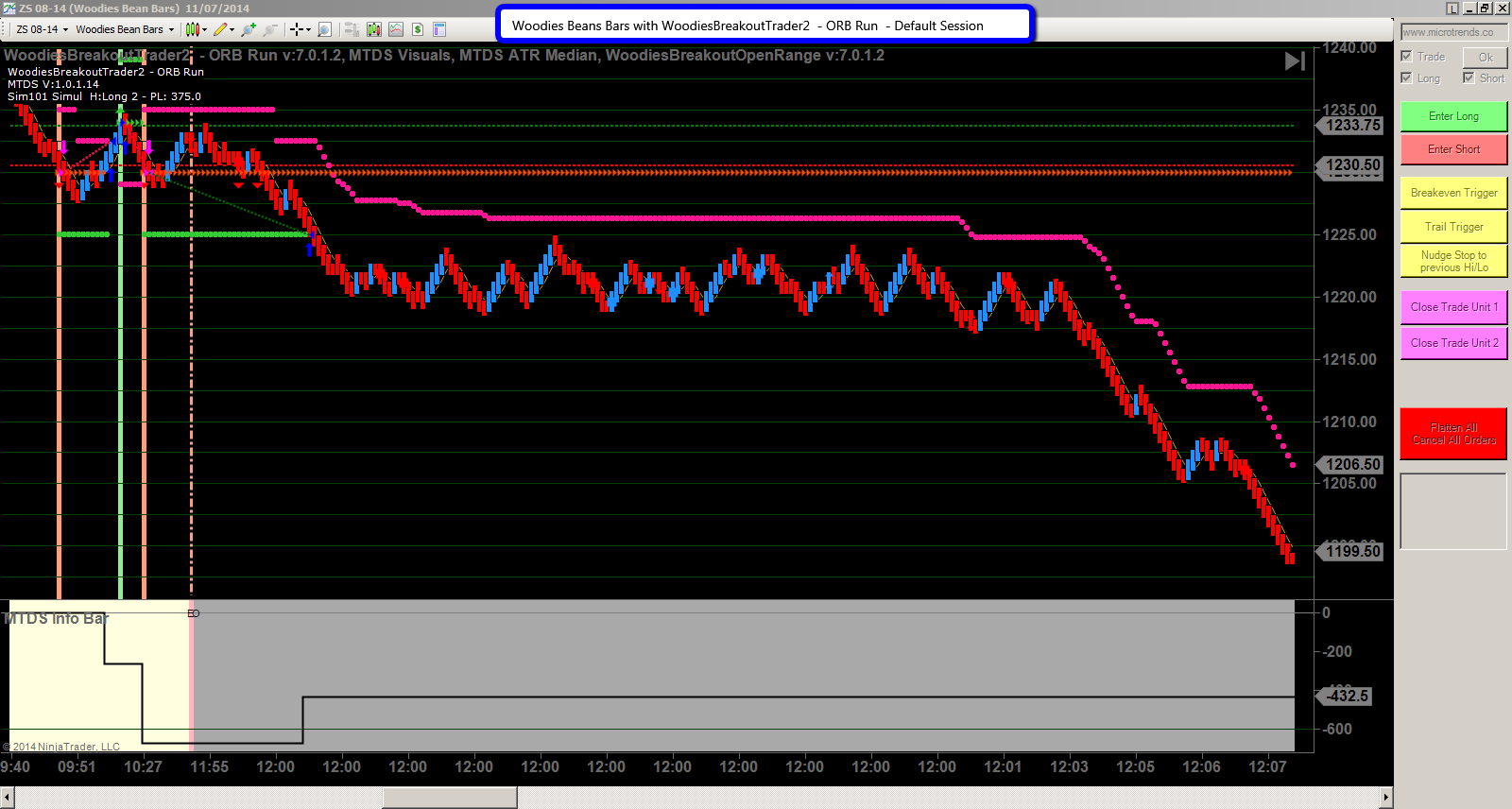
Task: Open the cursor type dropdown arrow
Action: (x=308, y=29)
